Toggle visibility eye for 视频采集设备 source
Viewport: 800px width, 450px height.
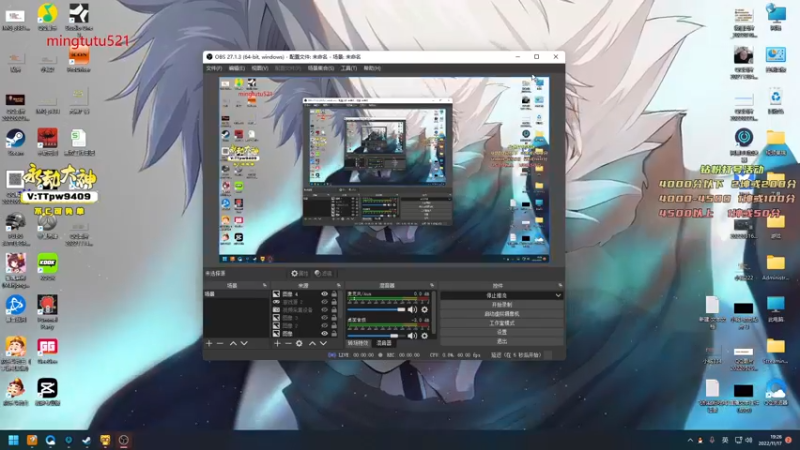pyautogui.click(x=324, y=310)
